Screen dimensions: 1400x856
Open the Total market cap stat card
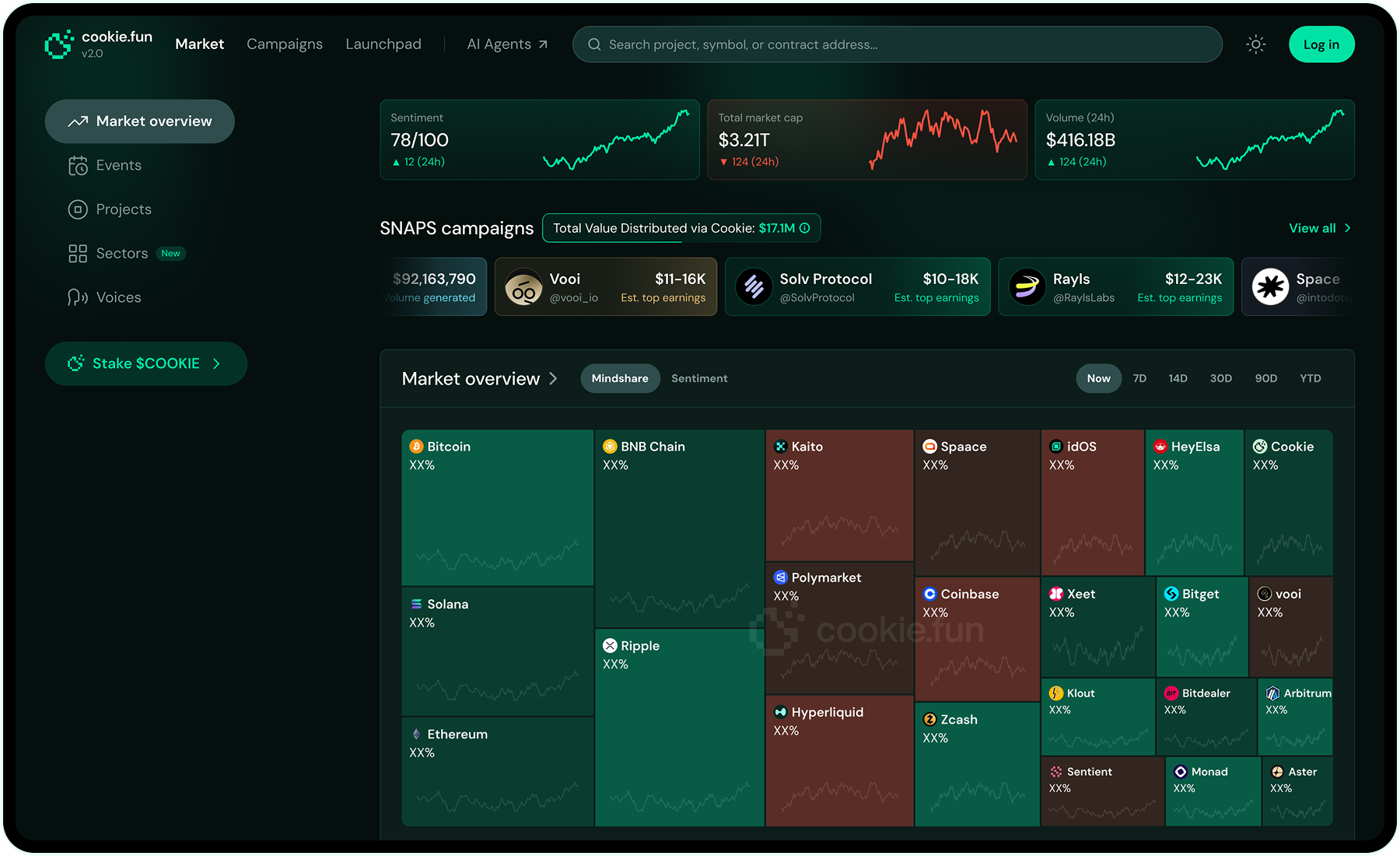(x=867, y=140)
